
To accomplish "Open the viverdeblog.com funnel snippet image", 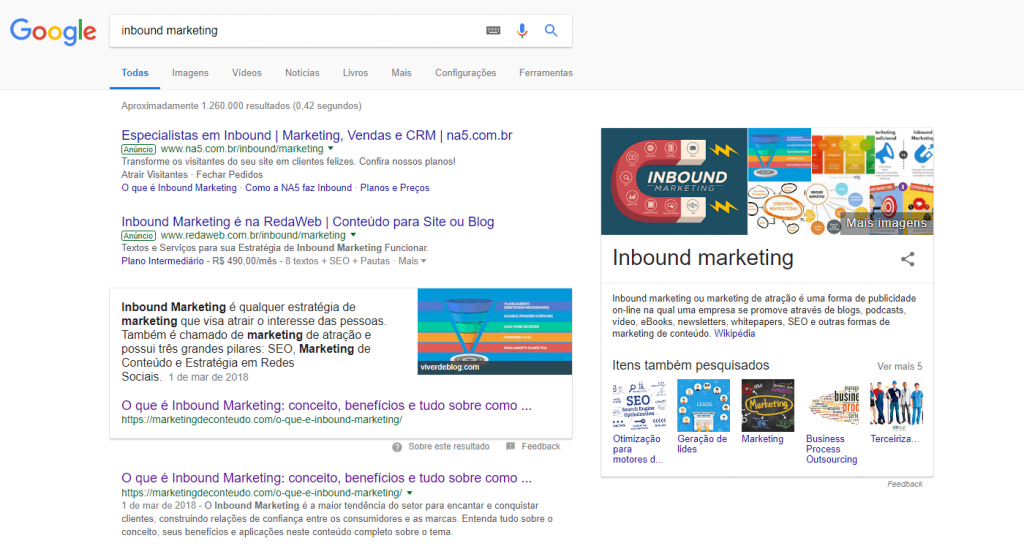I will pyautogui.click(x=494, y=332).
